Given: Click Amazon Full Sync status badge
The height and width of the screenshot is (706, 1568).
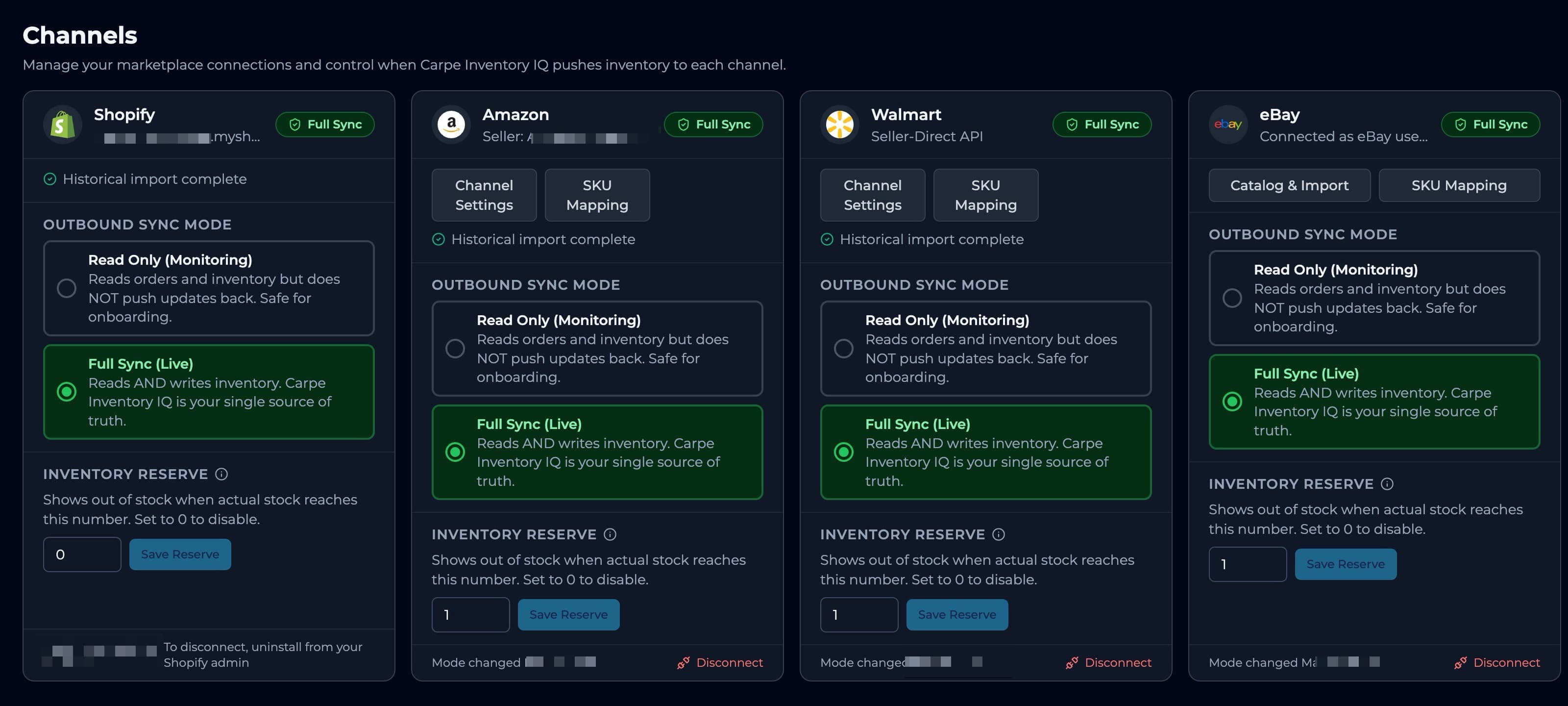Looking at the screenshot, I should 713,124.
